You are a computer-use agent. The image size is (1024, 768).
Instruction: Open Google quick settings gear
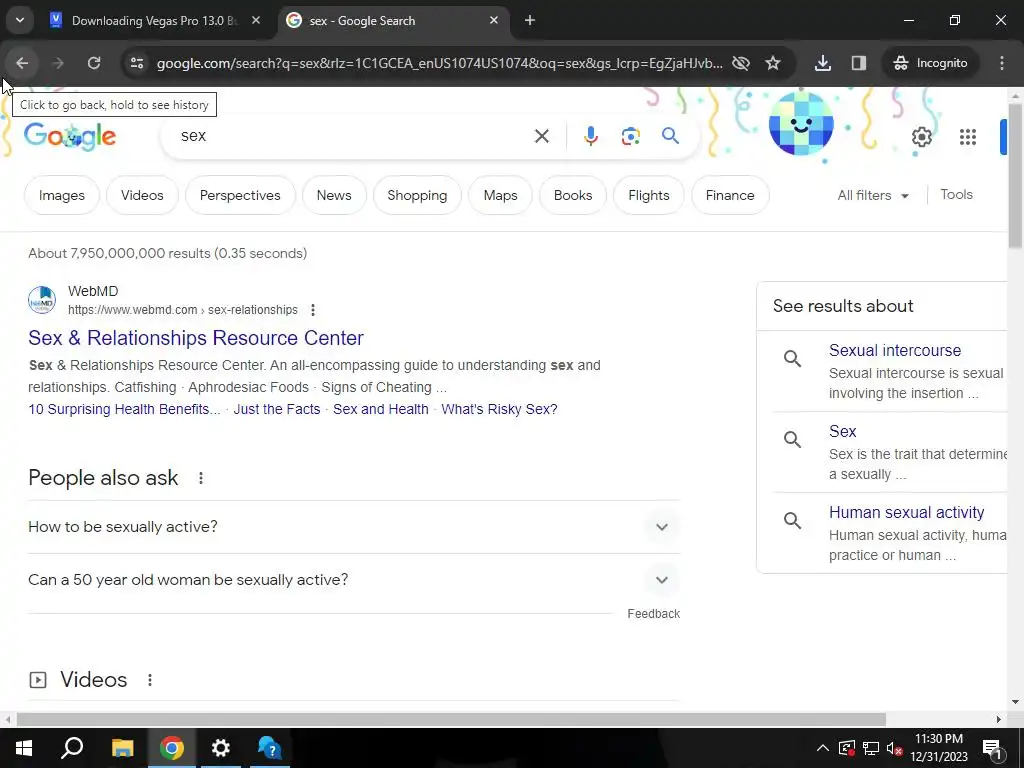(x=921, y=136)
